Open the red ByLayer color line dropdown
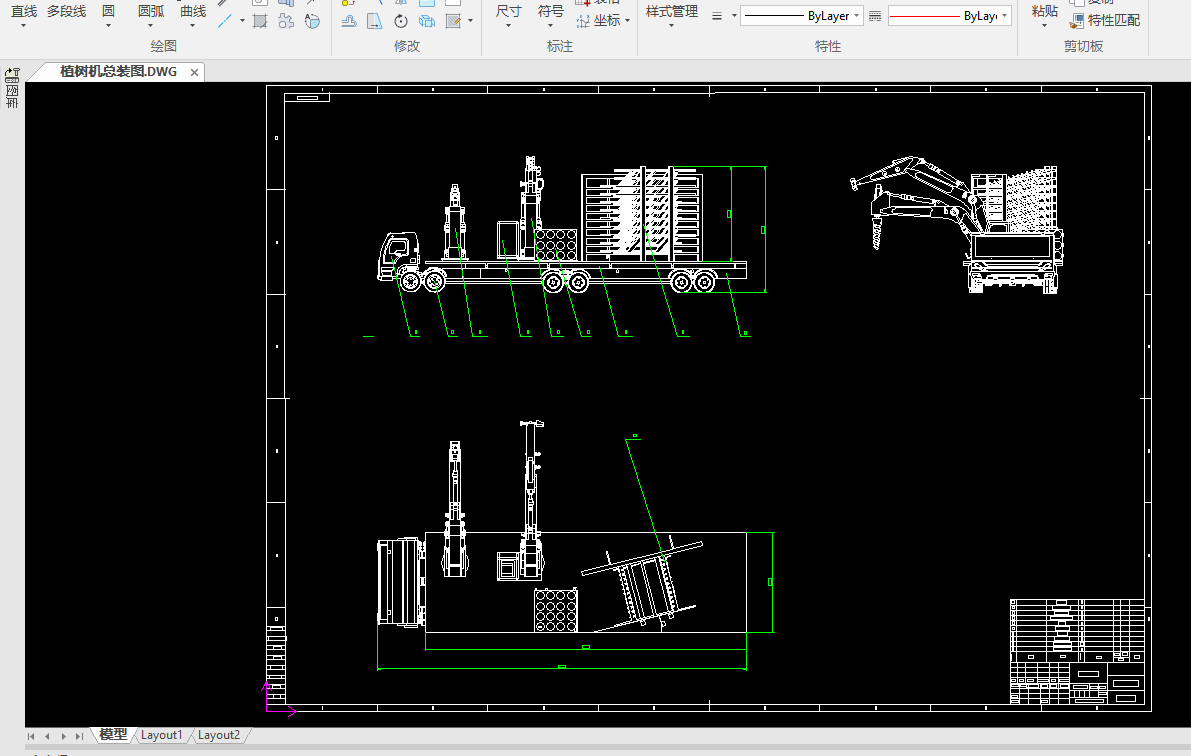 [1004, 16]
